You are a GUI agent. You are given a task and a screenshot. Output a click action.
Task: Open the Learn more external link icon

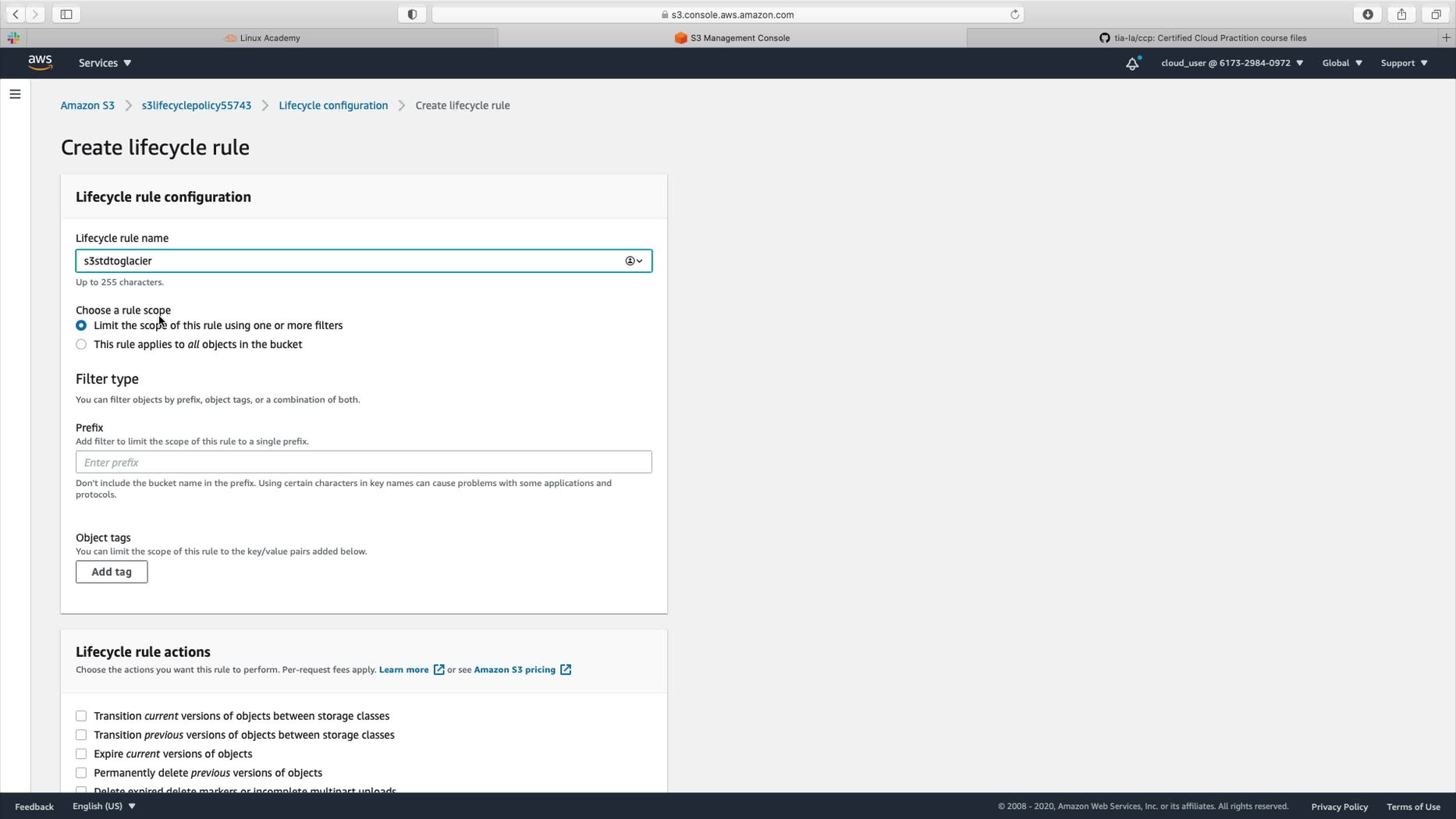click(x=439, y=670)
